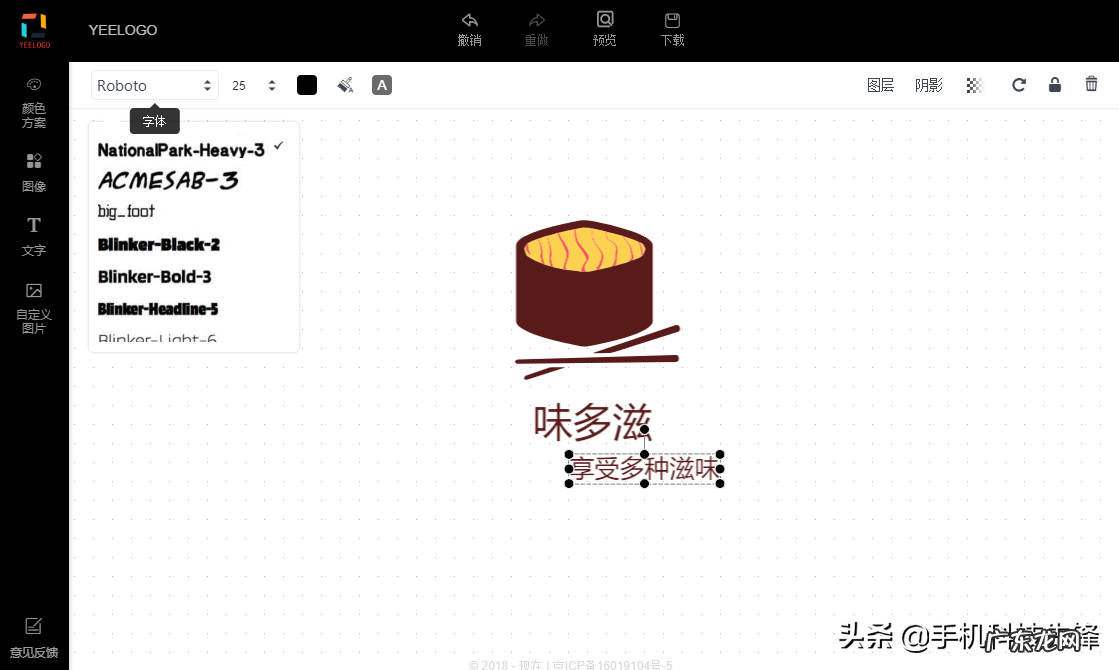1119x670 pixels.
Task: Open the black text color swatch
Action: [306, 85]
